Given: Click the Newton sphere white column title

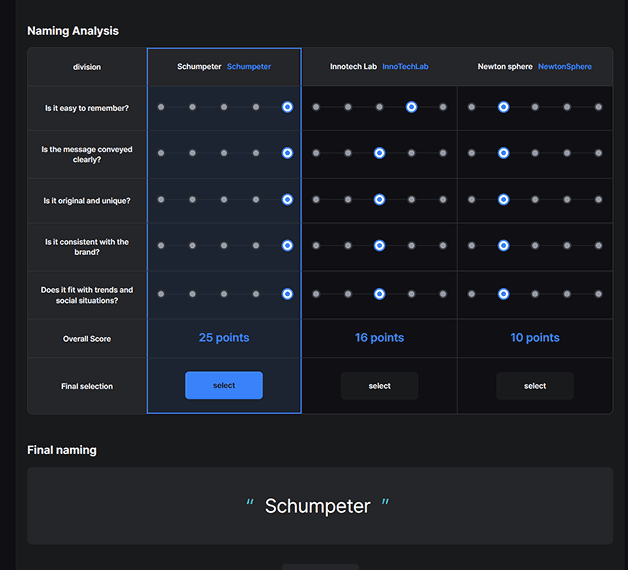Looking at the screenshot, I should pyautogui.click(x=505, y=66).
